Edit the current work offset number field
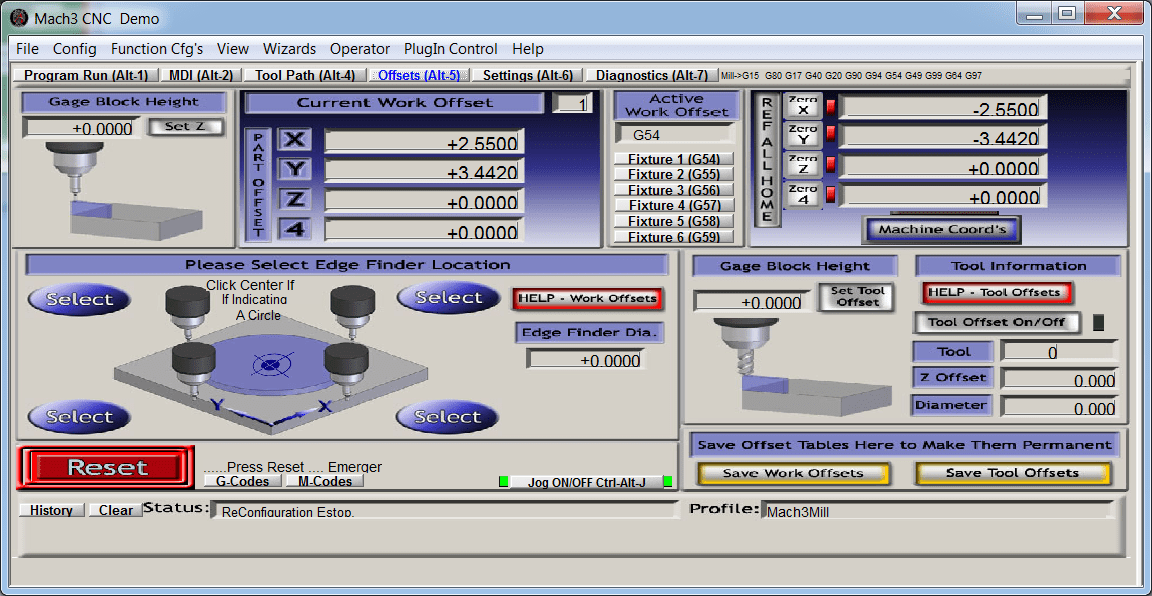1152x596 pixels. (x=572, y=104)
